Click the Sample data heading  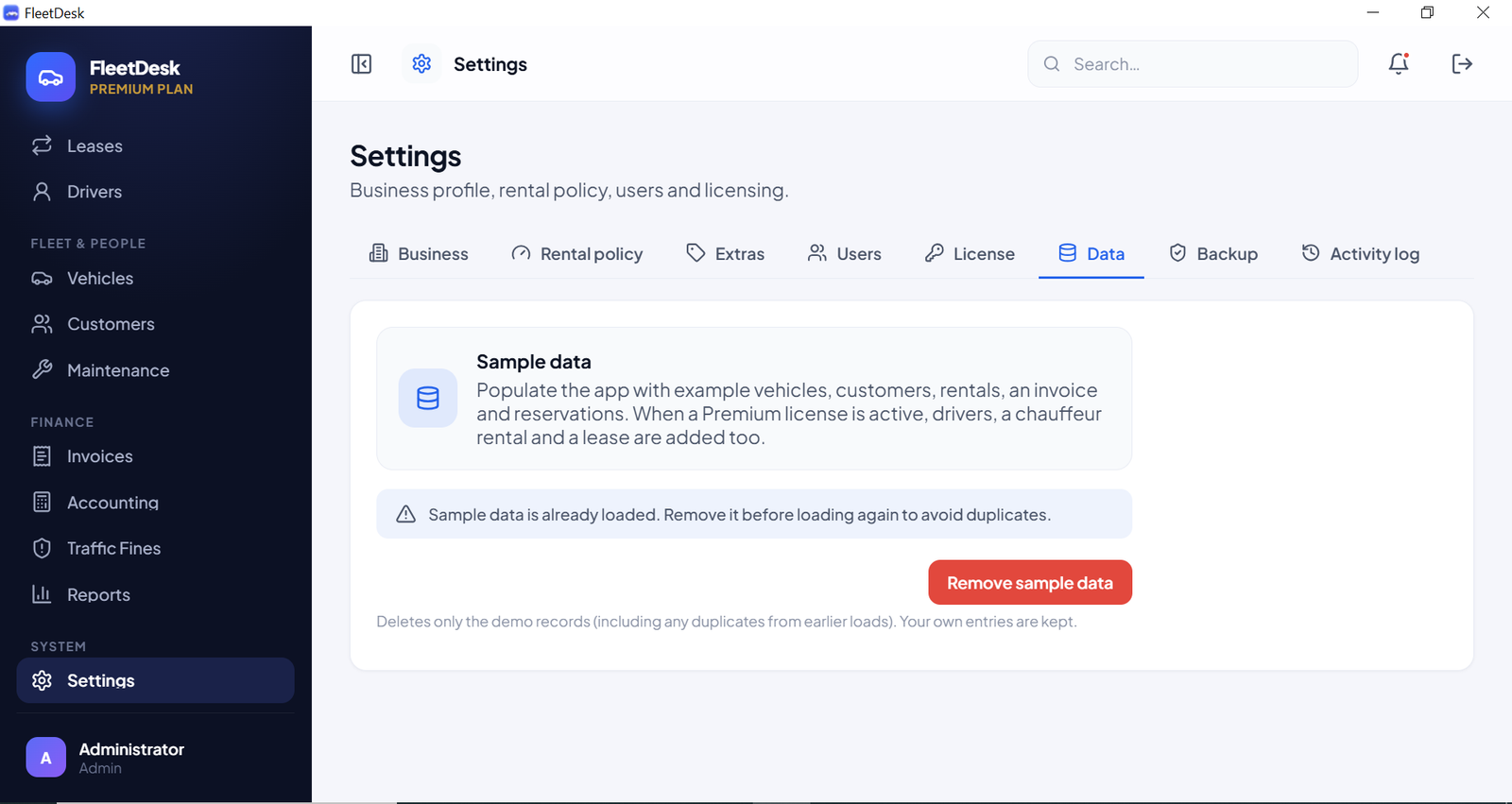point(534,362)
